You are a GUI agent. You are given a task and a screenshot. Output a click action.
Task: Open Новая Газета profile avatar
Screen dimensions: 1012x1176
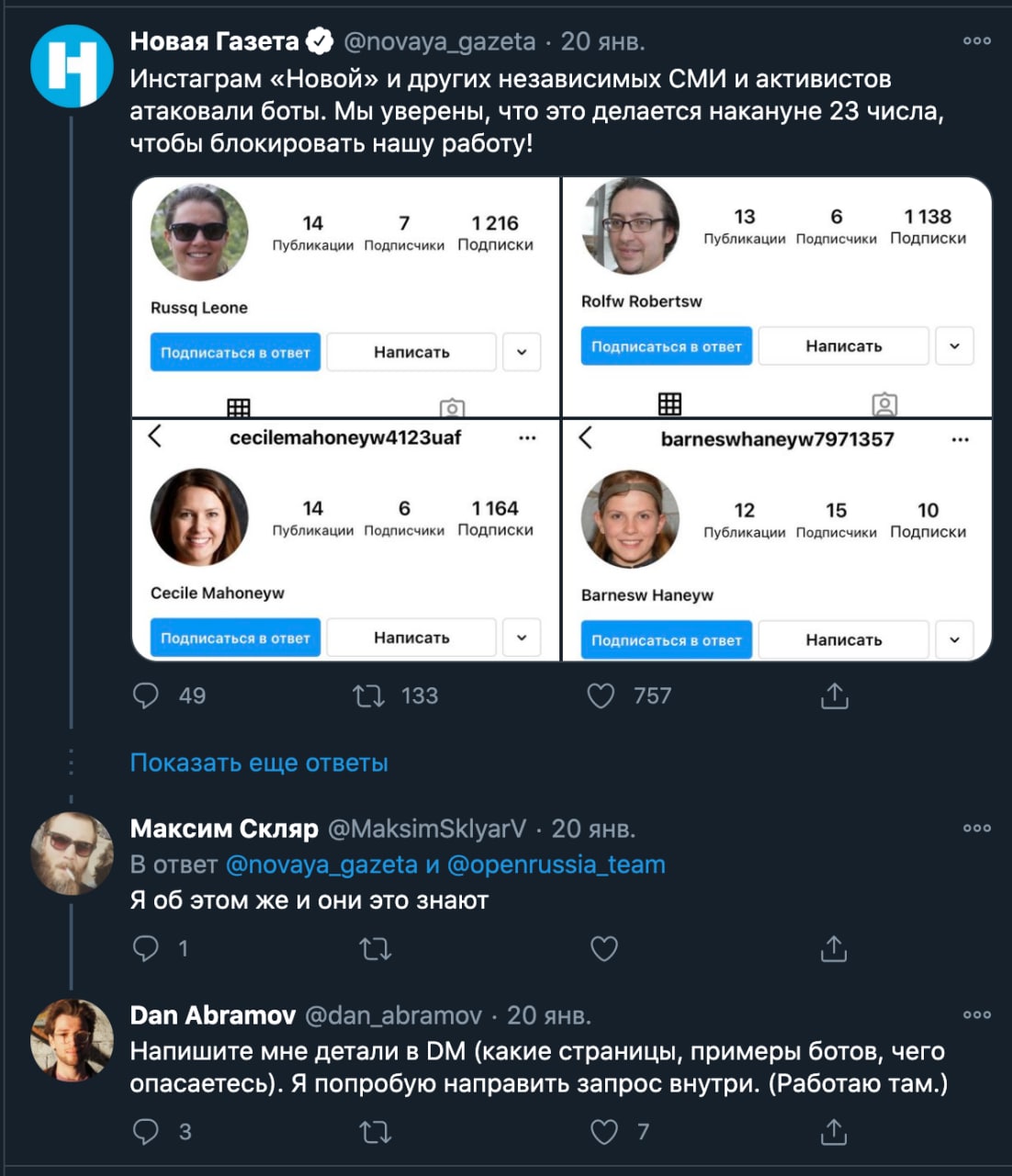click(71, 67)
